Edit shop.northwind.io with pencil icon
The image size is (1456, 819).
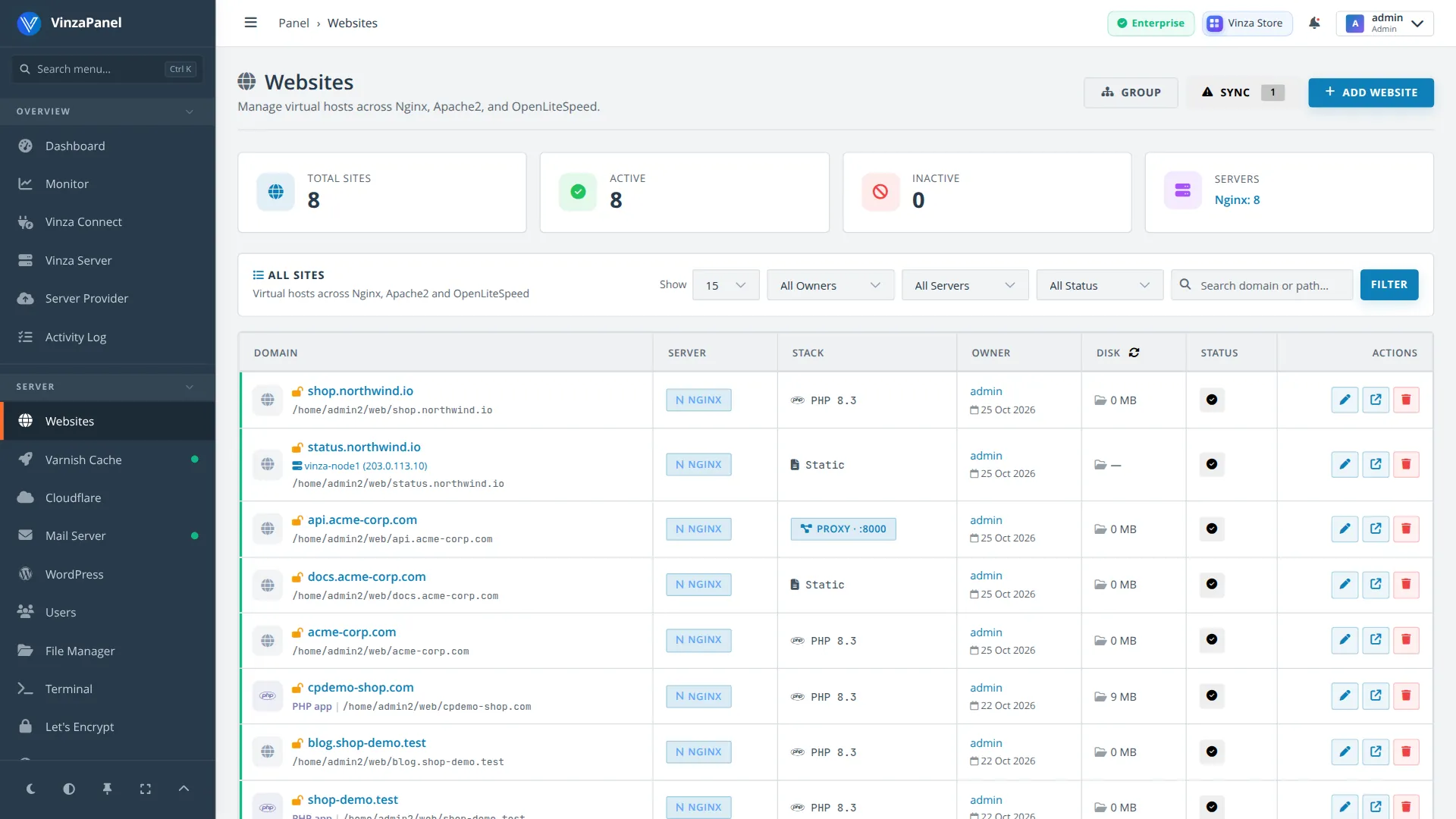coord(1345,400)
